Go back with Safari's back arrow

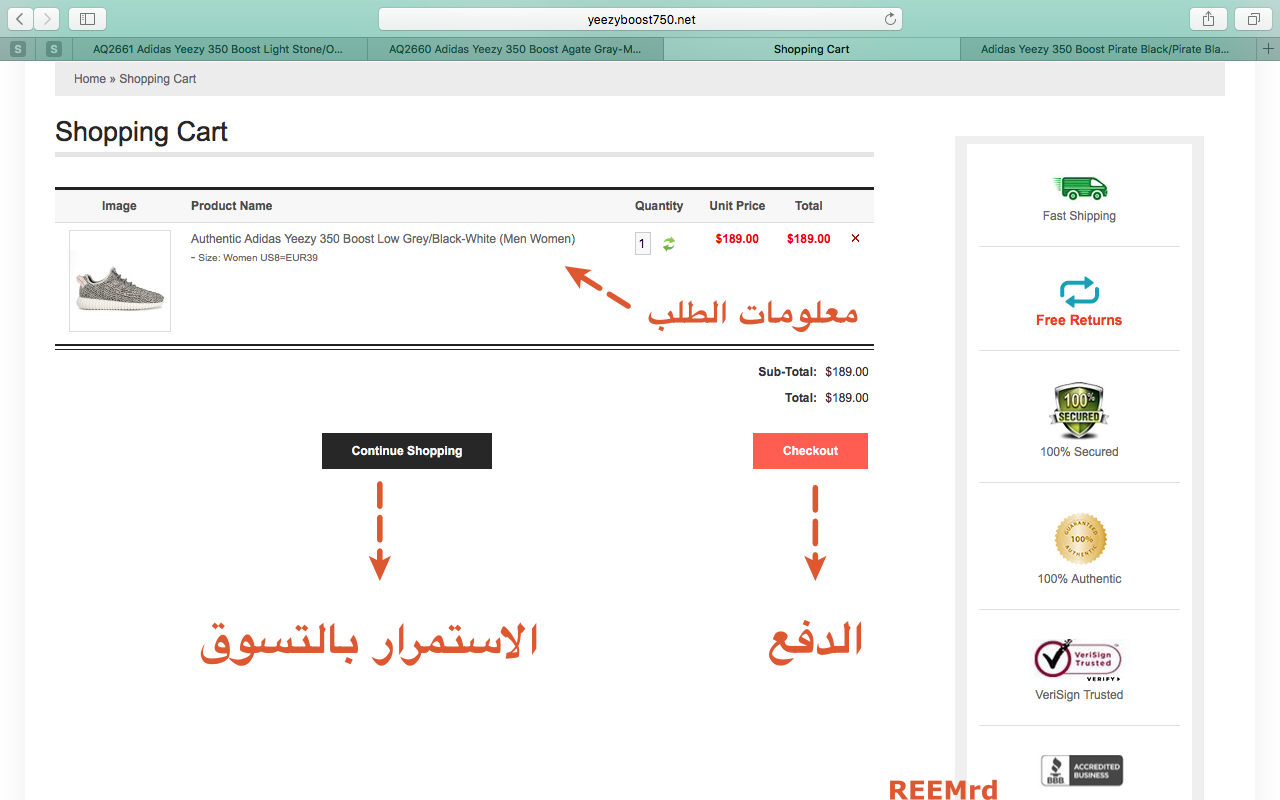[x=21, y=19]
